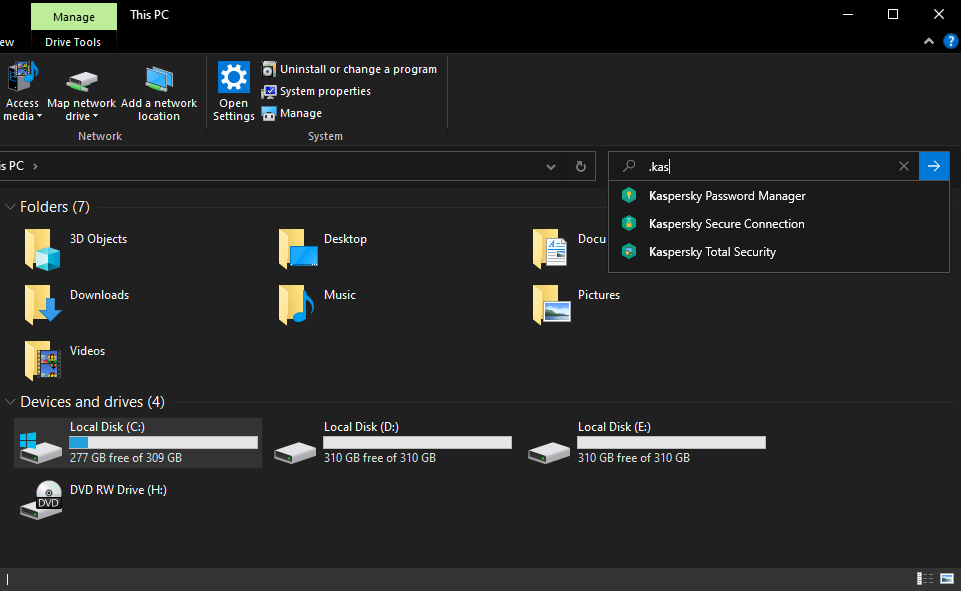The width and height of the screenshot is (961, 591).
Task: Click the Downloads folder label
Action: (x=99, y=295)
